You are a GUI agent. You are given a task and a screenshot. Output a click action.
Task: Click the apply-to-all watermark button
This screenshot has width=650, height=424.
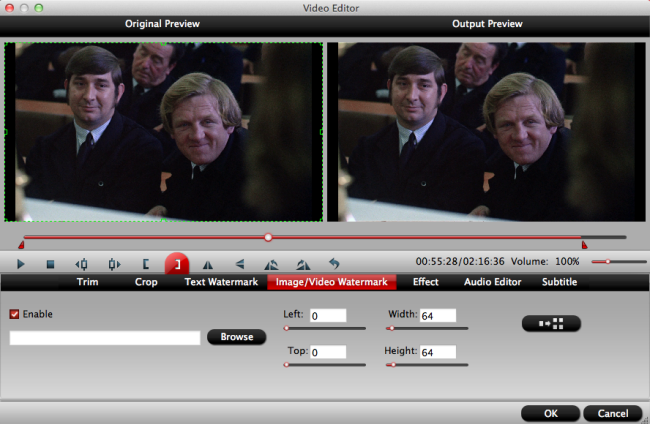pos(551,323)
